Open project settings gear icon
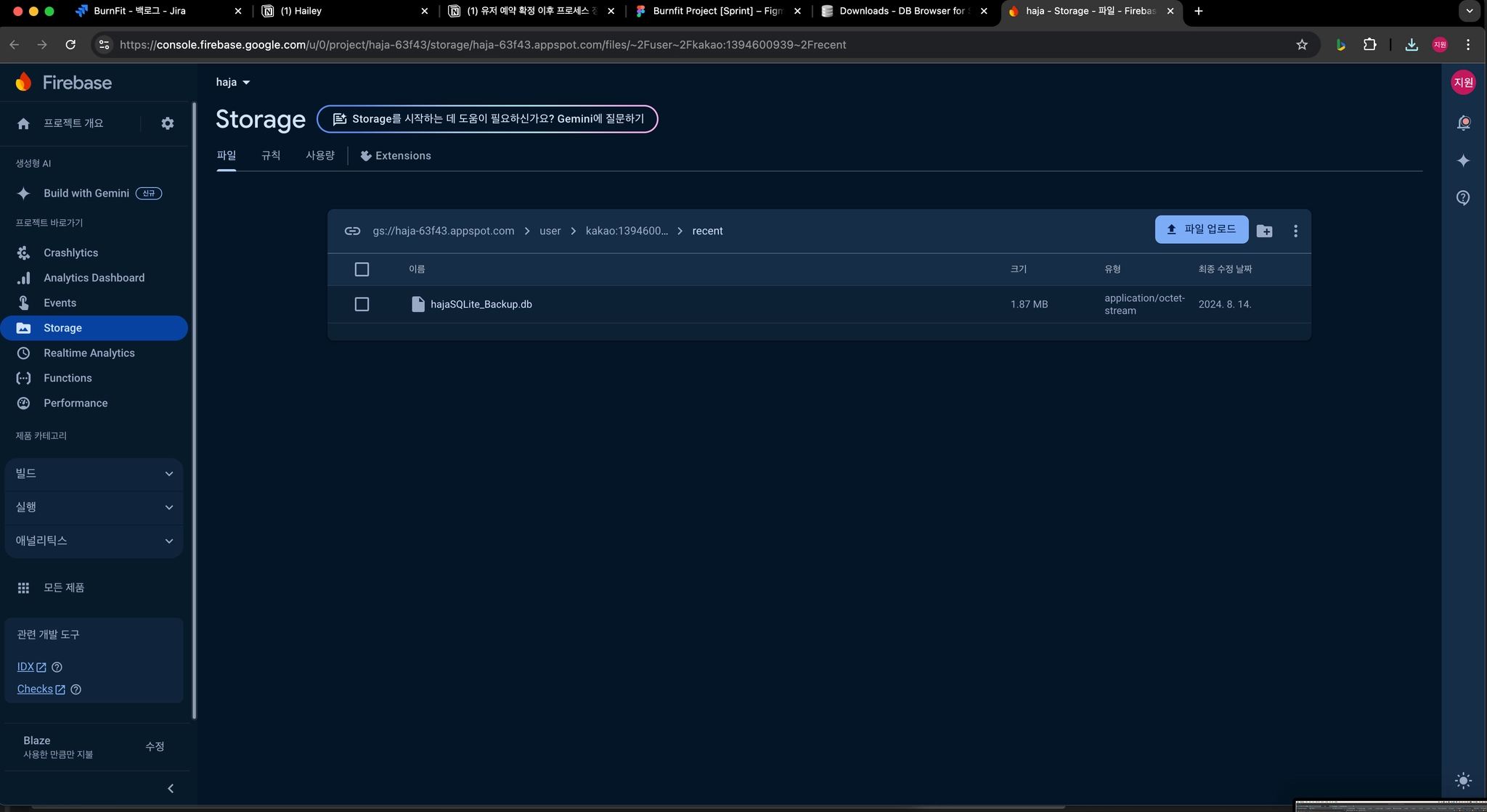The height and width of the screenshot is (812, 1487). point(168,123)
